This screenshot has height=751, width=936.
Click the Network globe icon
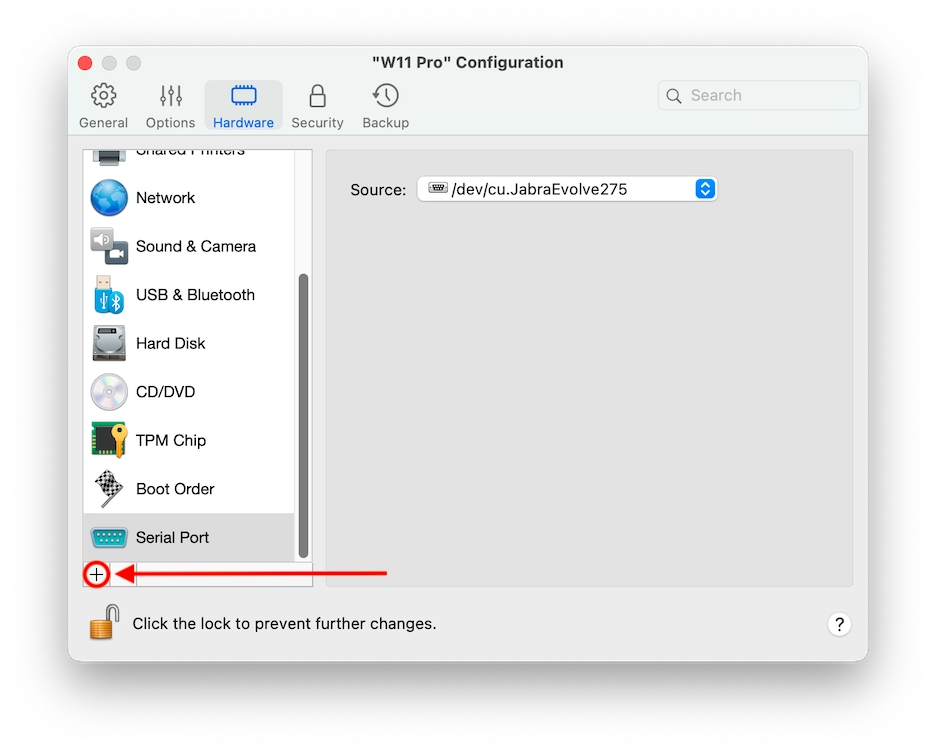pos(109,198)
